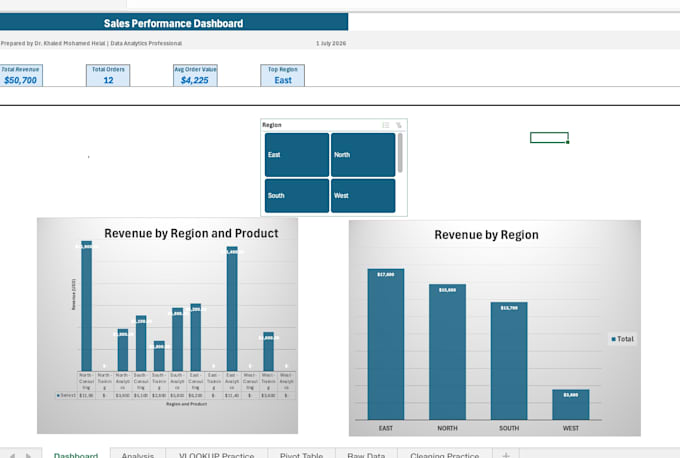Select the $17,400 data label on EAST bar
This screenshot has width=680, height=458.
[x=386, y=275]
